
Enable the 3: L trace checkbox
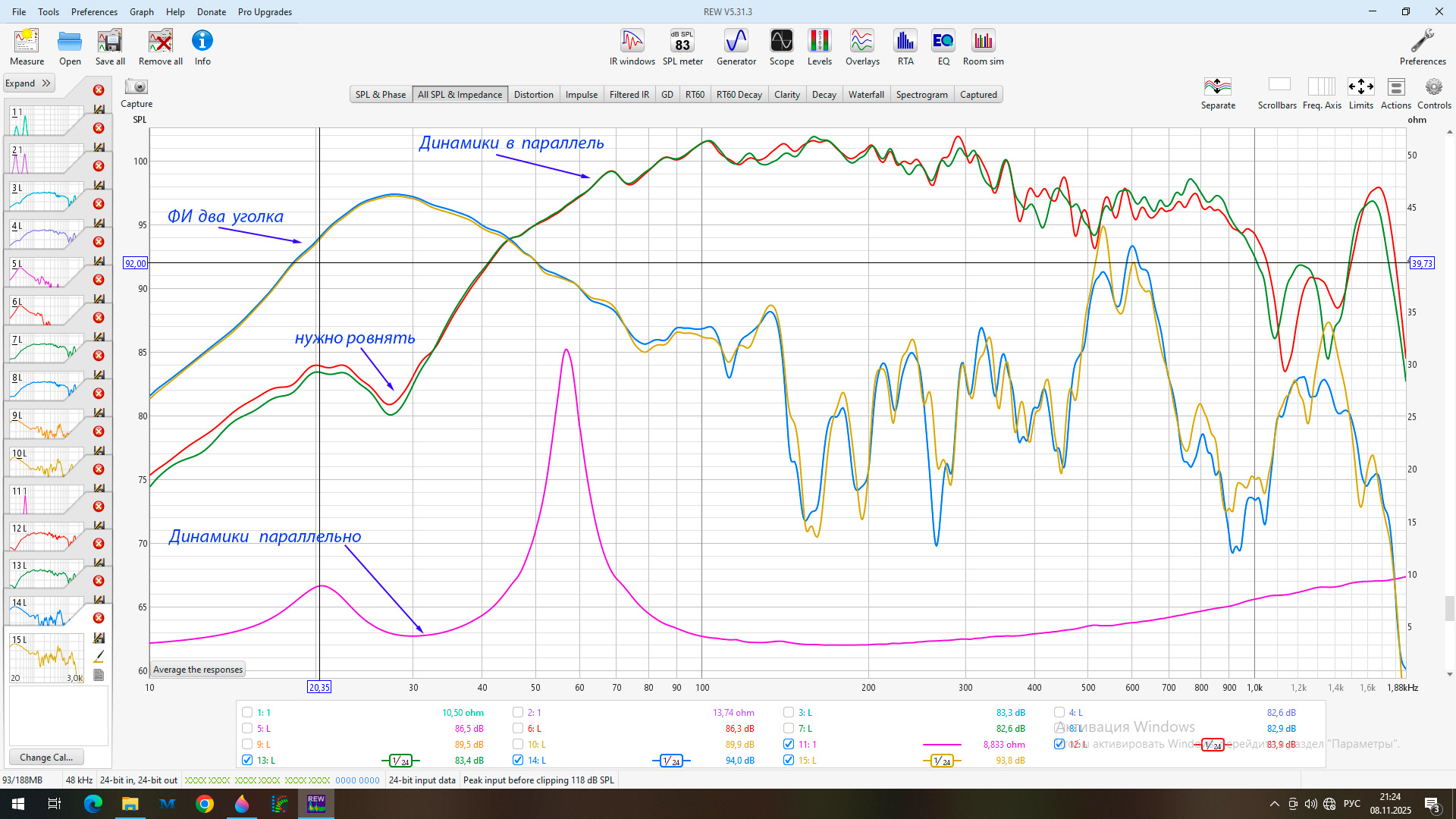[x=789, y=712]
